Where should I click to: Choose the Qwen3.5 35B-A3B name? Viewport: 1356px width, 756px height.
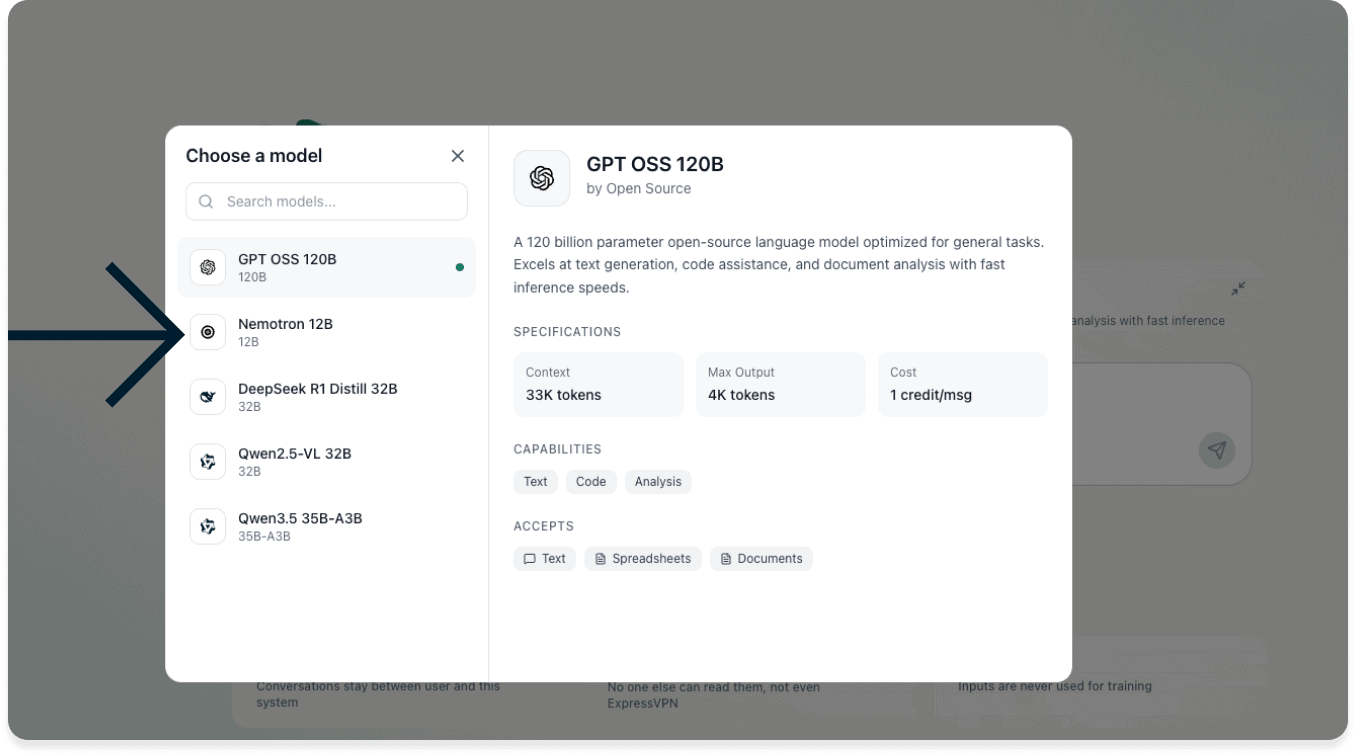pos(300,519)
